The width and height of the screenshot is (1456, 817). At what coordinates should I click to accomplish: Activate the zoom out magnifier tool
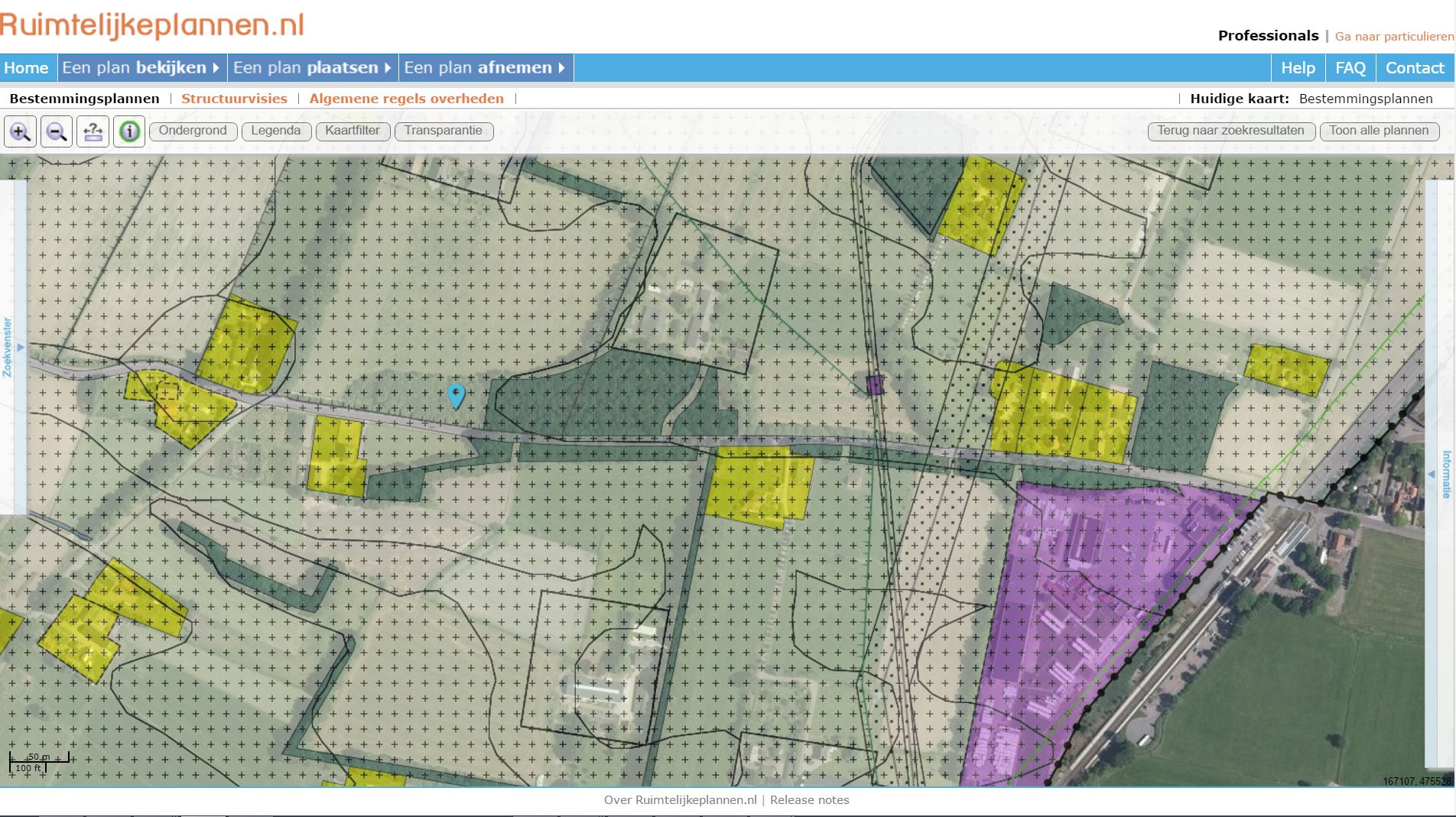point(57,131)
